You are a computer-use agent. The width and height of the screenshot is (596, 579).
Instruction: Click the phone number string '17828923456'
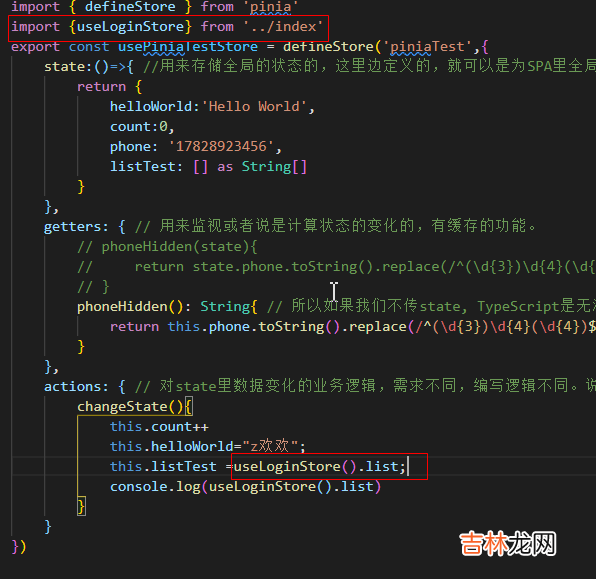click(x=221, y=147)
